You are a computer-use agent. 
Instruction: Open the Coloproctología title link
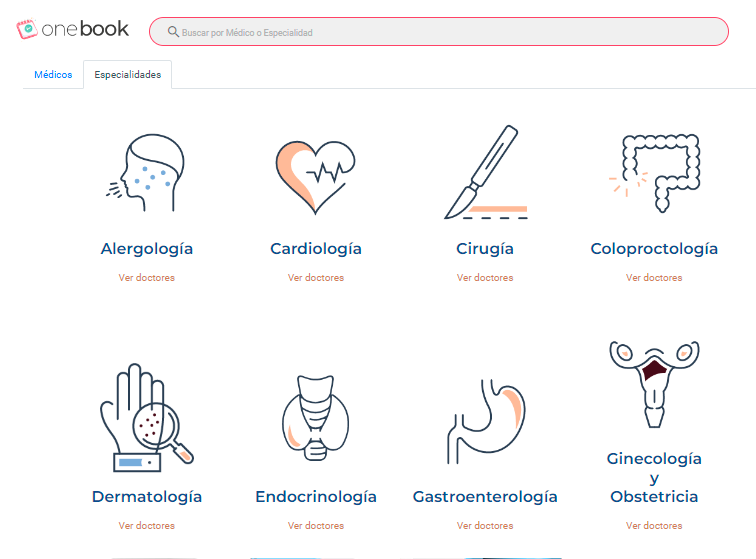point(654,249)
